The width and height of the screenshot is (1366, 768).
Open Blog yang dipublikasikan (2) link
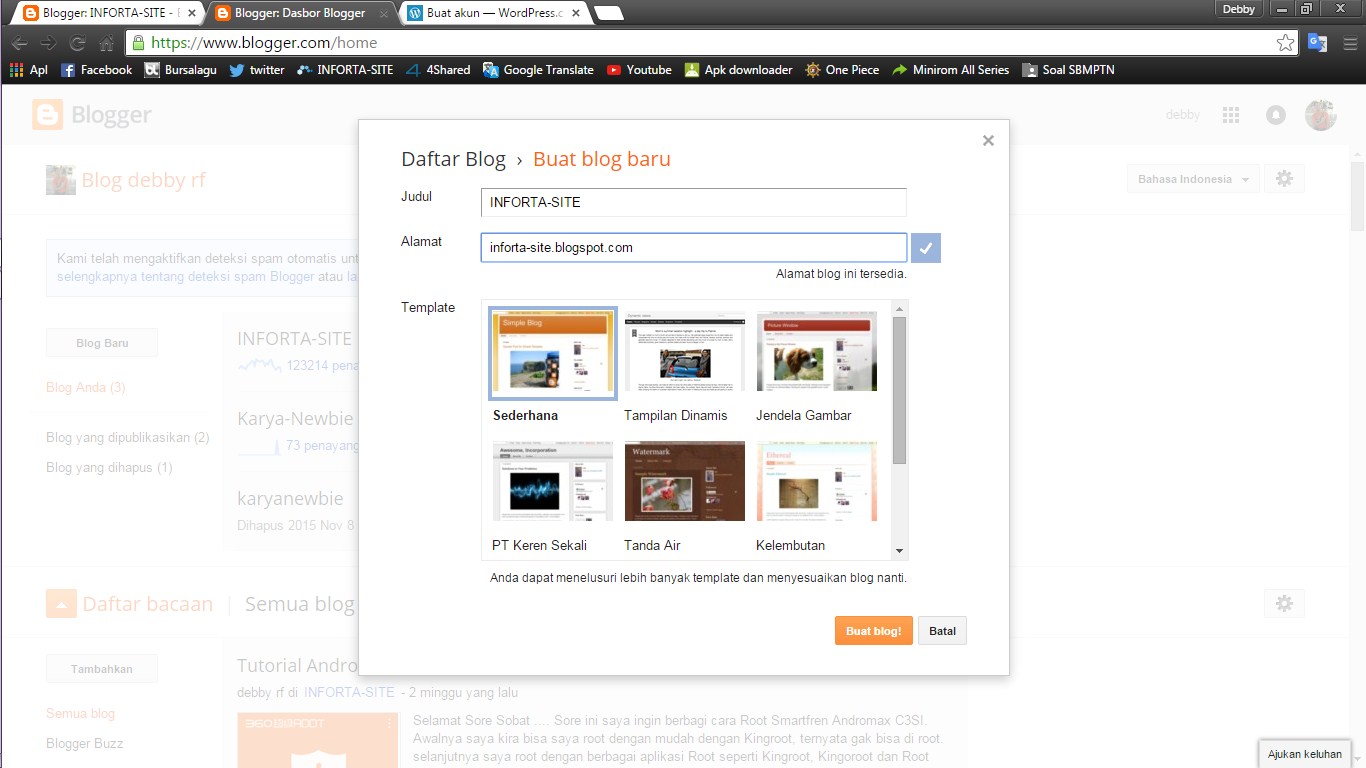click(x=128, y=437)
